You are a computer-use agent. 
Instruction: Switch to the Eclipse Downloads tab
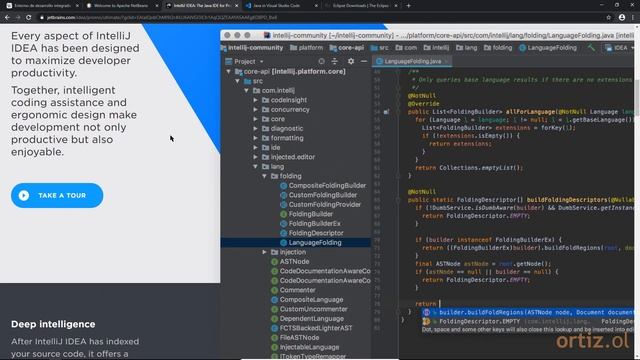click(361, 6)
